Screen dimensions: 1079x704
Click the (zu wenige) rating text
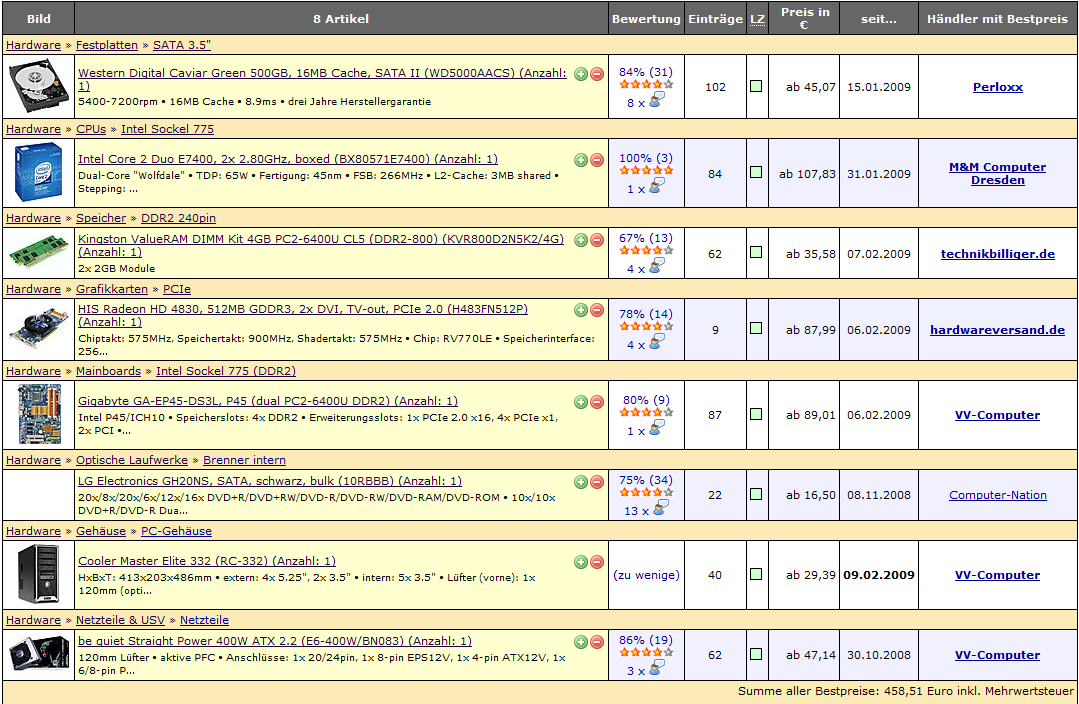(x=646, y=575)
